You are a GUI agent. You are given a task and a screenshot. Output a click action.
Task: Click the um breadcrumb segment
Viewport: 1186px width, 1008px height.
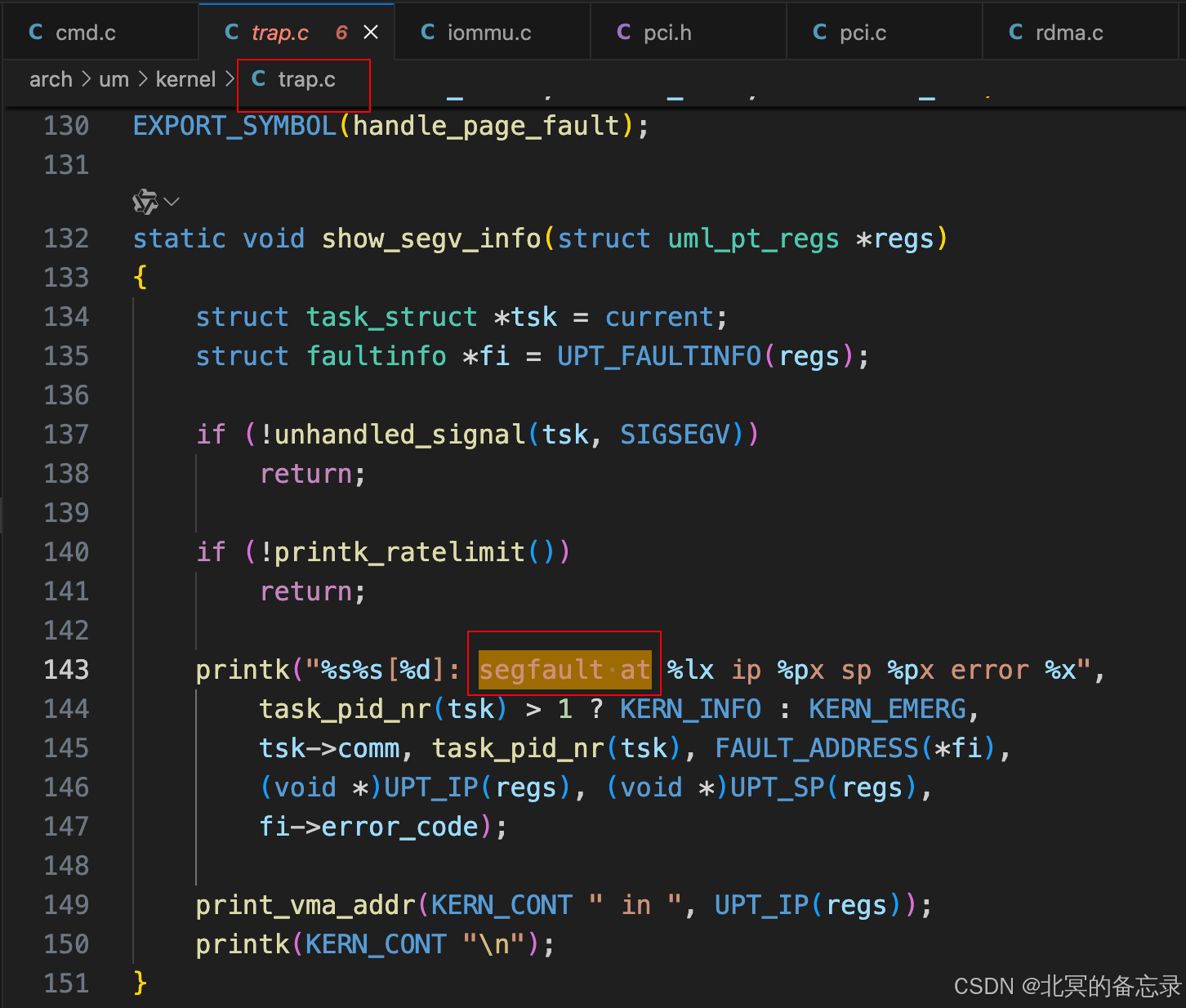114,79
